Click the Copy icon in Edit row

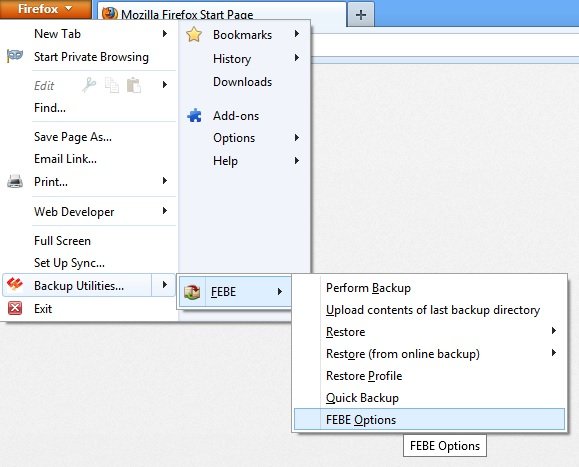click(112, 85)
